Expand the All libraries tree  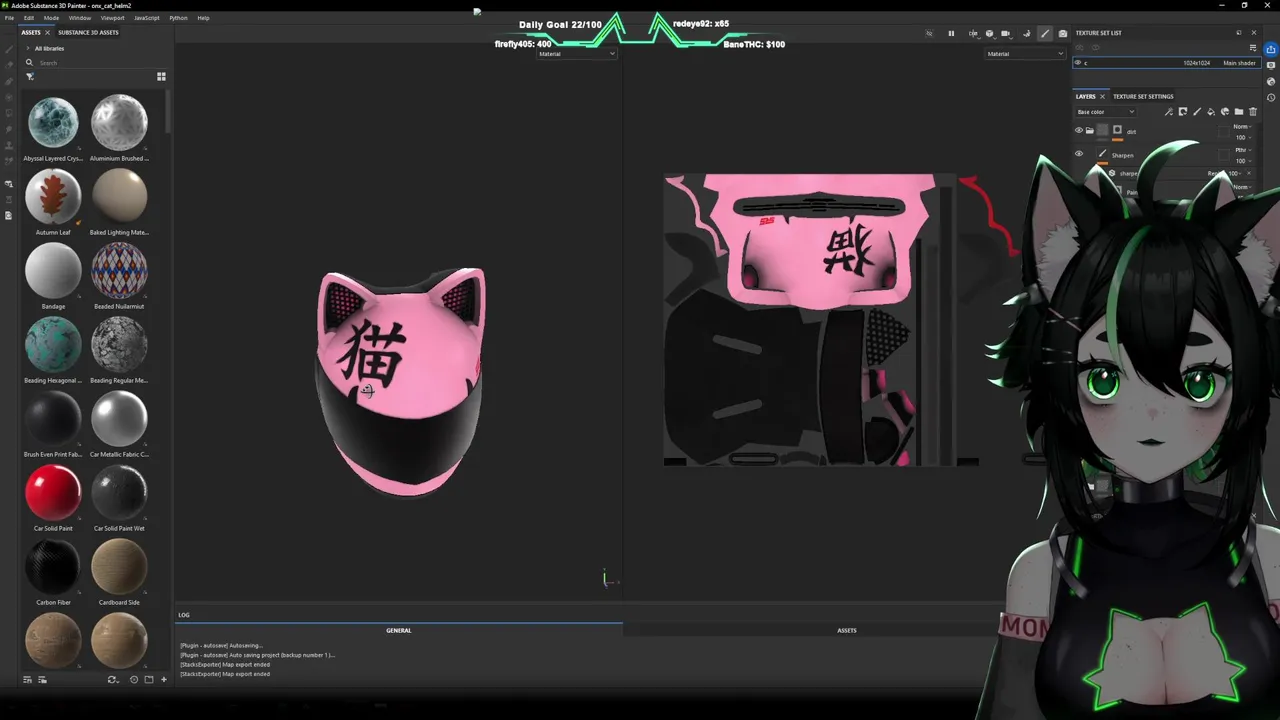[x=27, y=48]
